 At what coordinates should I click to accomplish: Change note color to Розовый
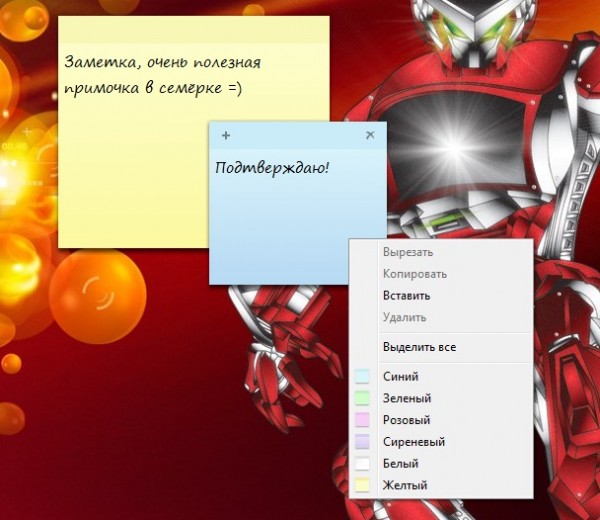[x=441, y=420]
